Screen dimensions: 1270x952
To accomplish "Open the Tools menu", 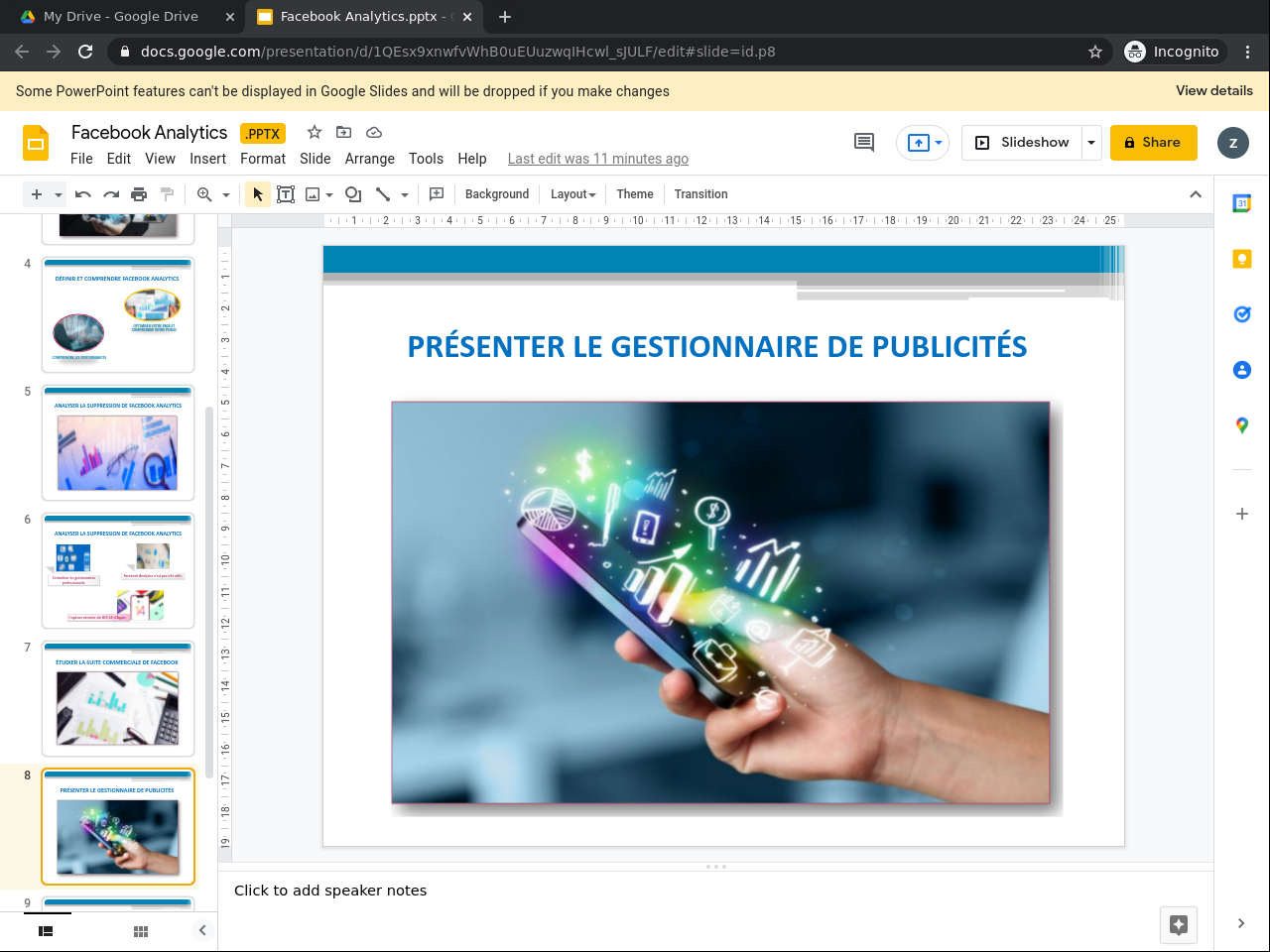I will [427, 159].
